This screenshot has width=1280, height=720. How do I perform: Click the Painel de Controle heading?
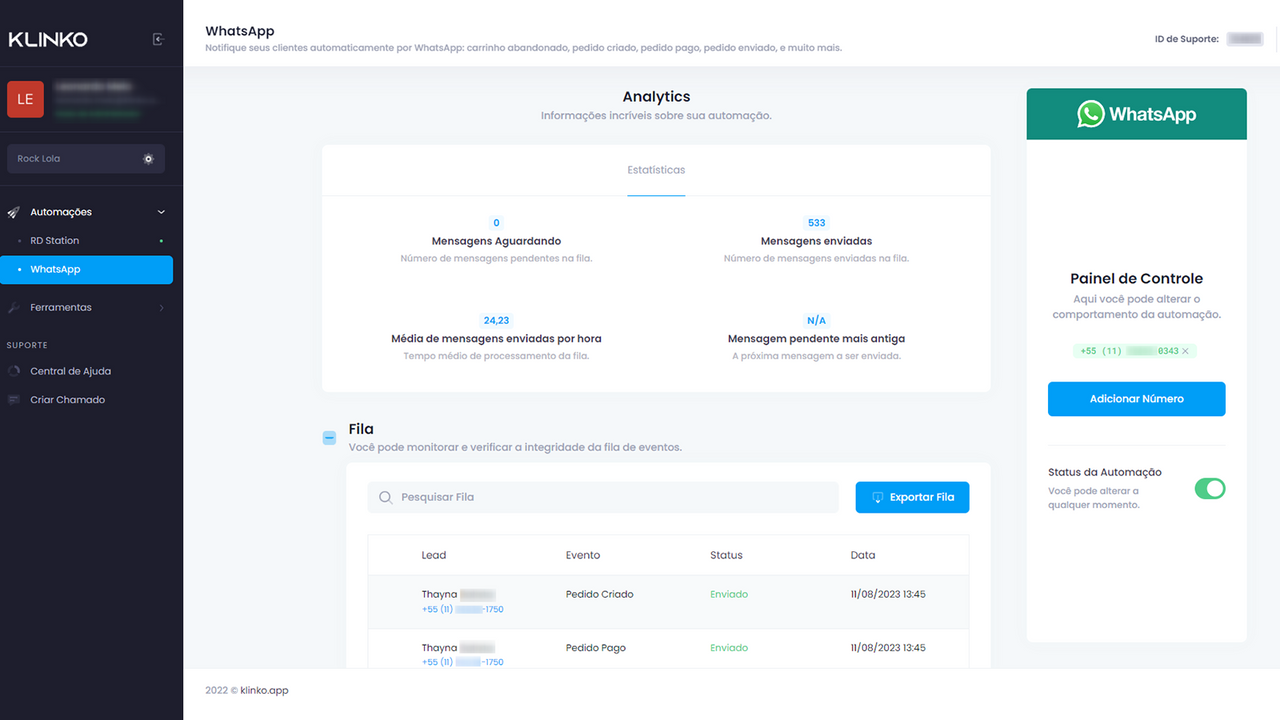tap(1136, 279)
